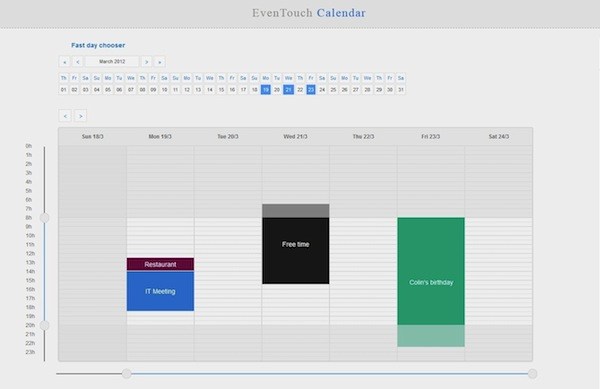This screenshot has height=389, width=600.
Task: Pick day 03 in the day chooser
Action: 85,90
